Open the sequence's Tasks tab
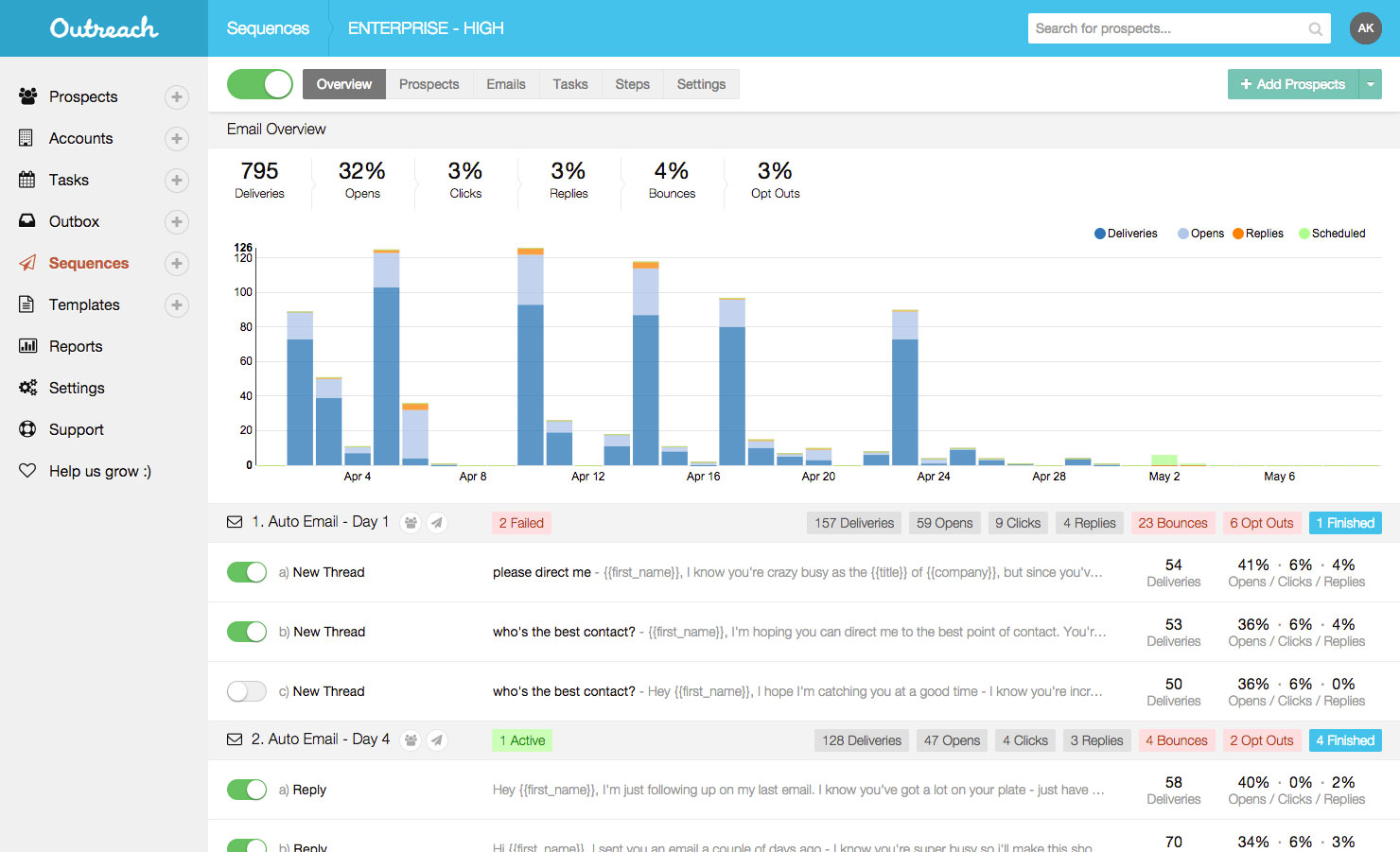The image size is (1400, 852). click(570, 84)
